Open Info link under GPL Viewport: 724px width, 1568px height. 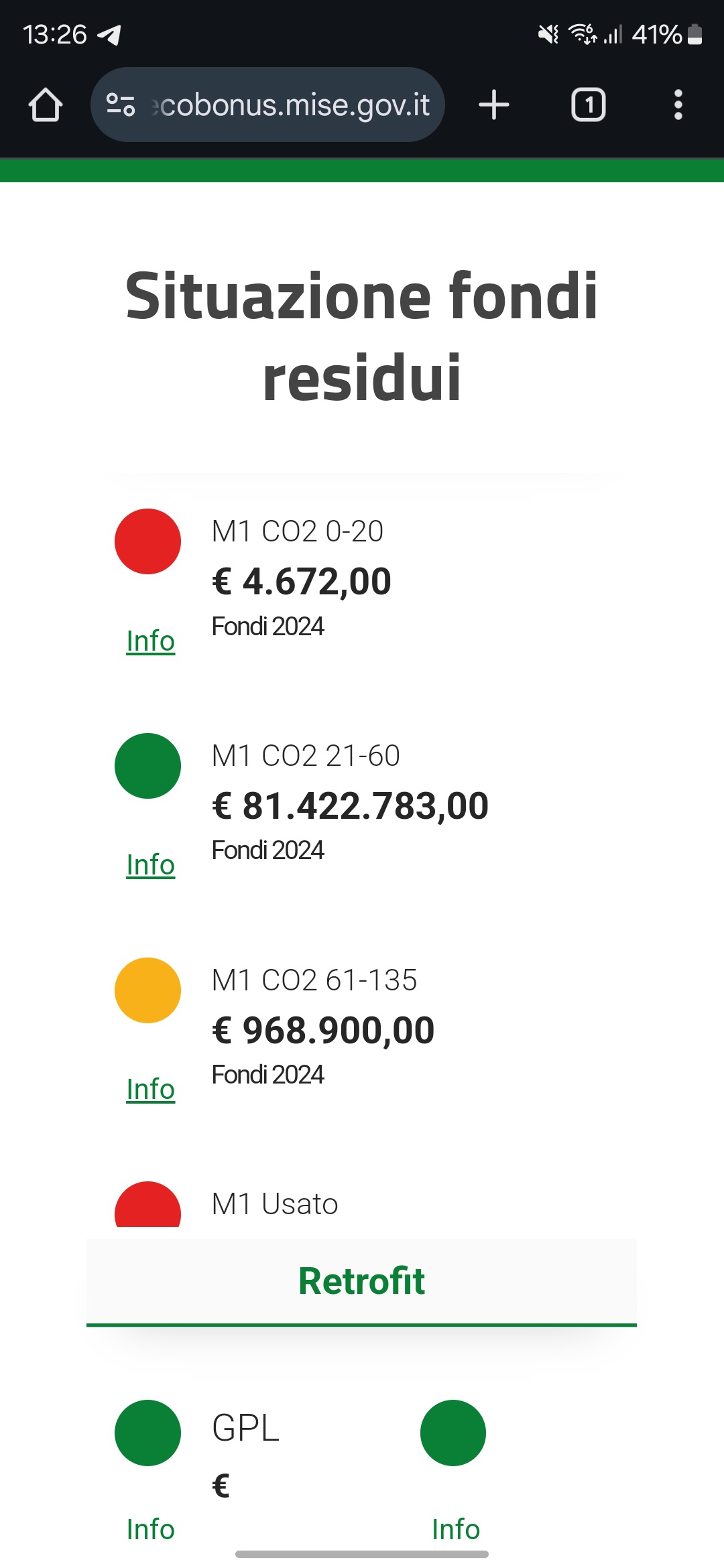(x=151, y=1529)
